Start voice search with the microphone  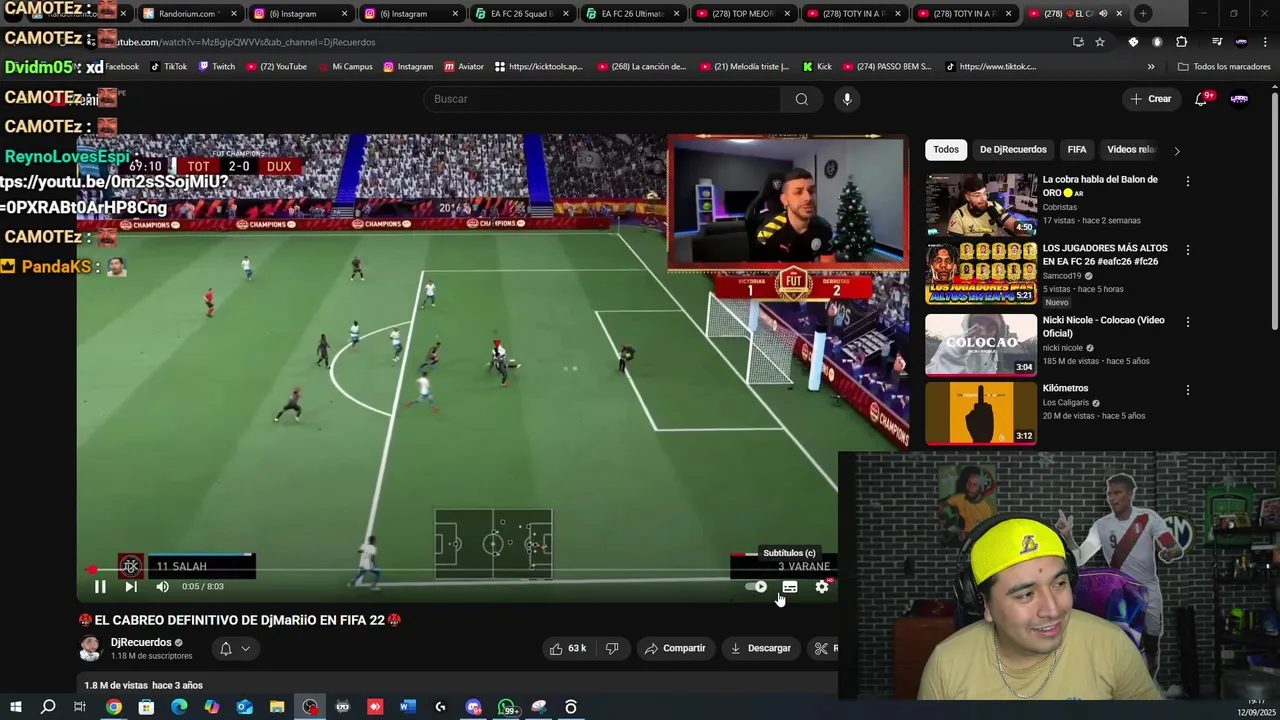[847, 99]
